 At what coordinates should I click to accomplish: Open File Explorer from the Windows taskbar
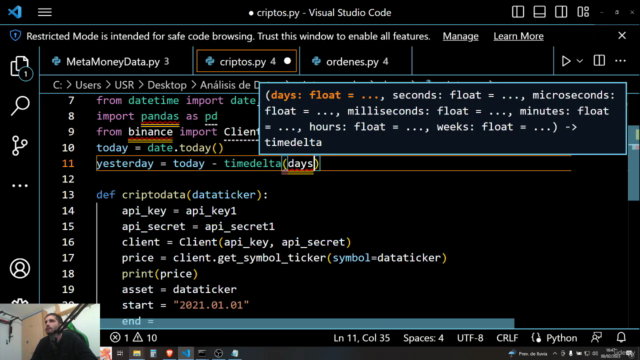[x=137, y=353]
